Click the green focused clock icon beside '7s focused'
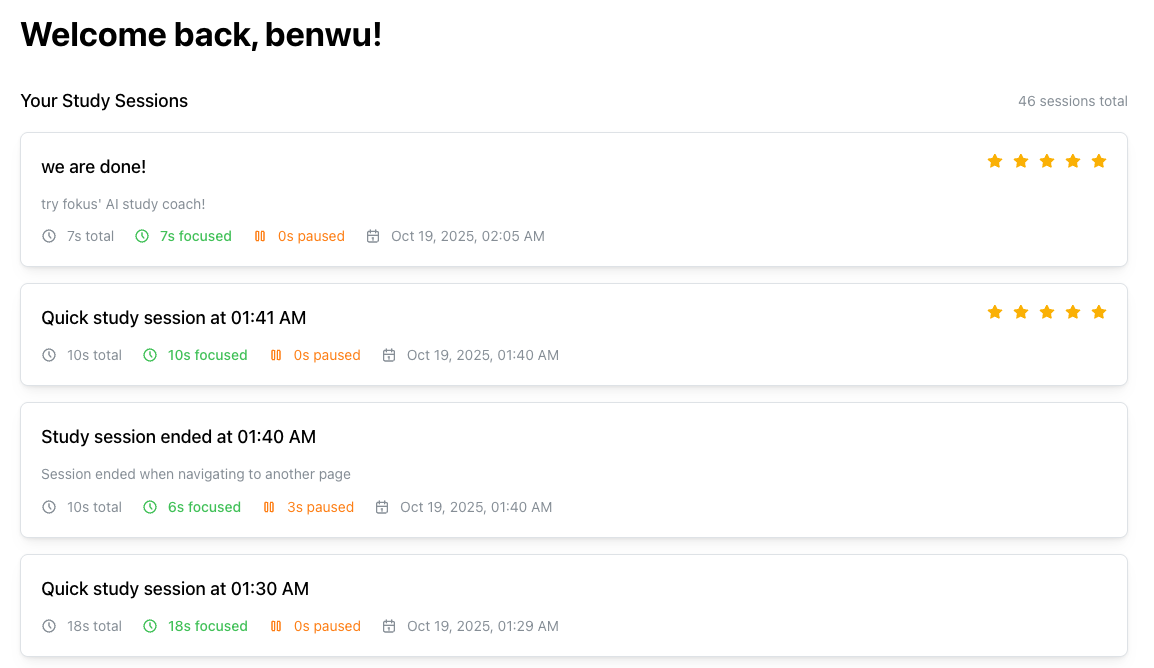The width and height of the screenshot is (1154, 668). [x=142, y=236]
